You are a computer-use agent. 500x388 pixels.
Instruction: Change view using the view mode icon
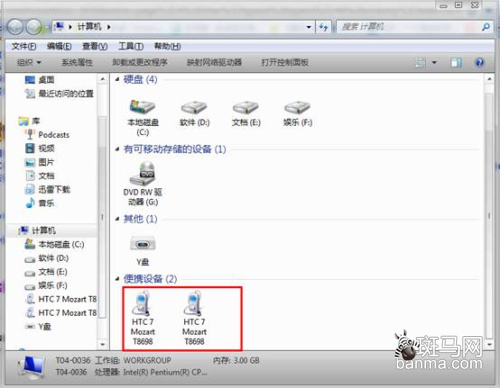pyautogui.click(x=420, y=62)
